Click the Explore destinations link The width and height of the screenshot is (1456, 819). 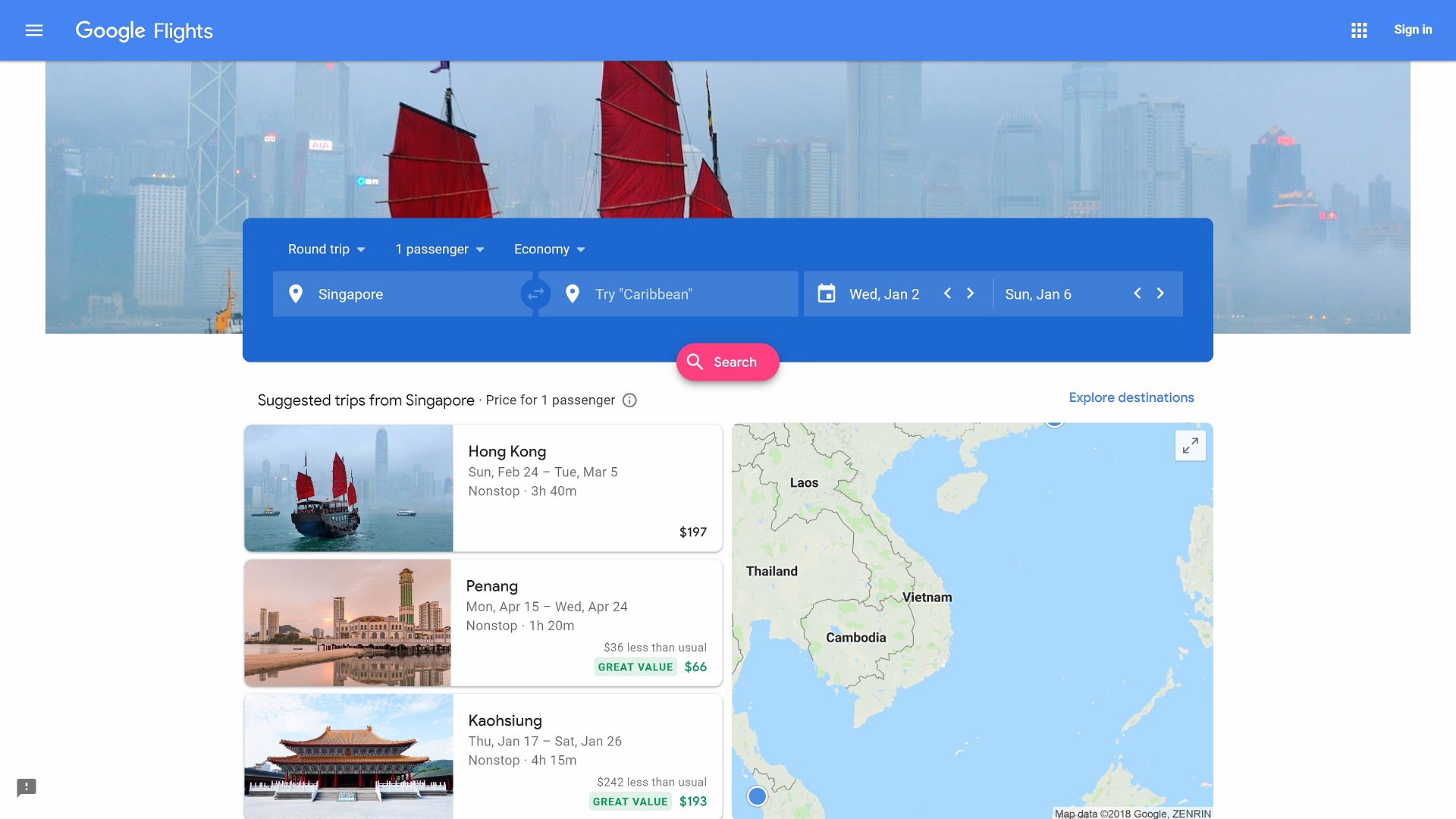[1131, 397]
